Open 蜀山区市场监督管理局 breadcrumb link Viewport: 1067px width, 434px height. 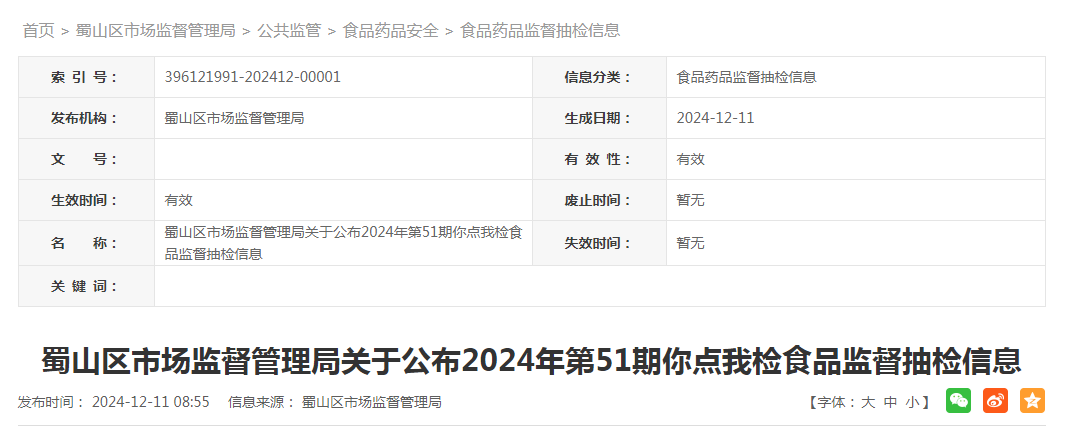coord(155,31)
